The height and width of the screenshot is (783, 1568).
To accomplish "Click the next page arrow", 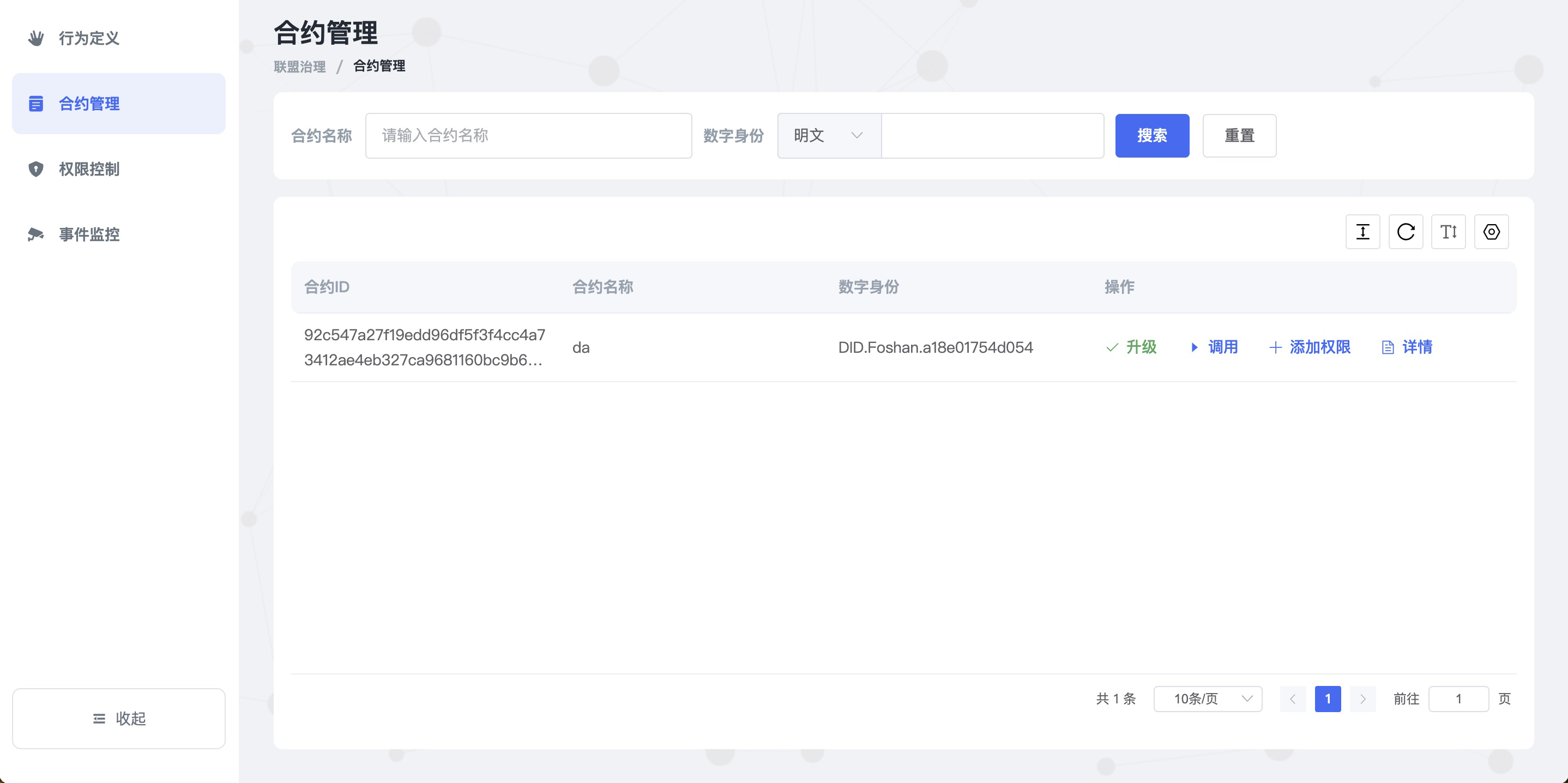I will click(x=1363, y=698).
